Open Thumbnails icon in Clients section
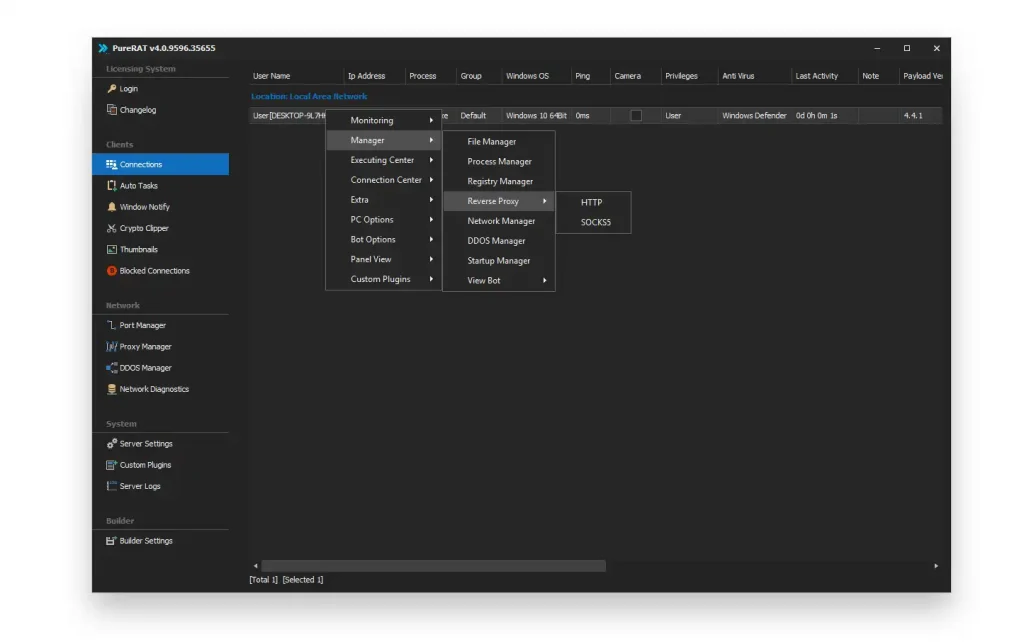This screenshot has height=642, width=1024. (x=112, y=250)
